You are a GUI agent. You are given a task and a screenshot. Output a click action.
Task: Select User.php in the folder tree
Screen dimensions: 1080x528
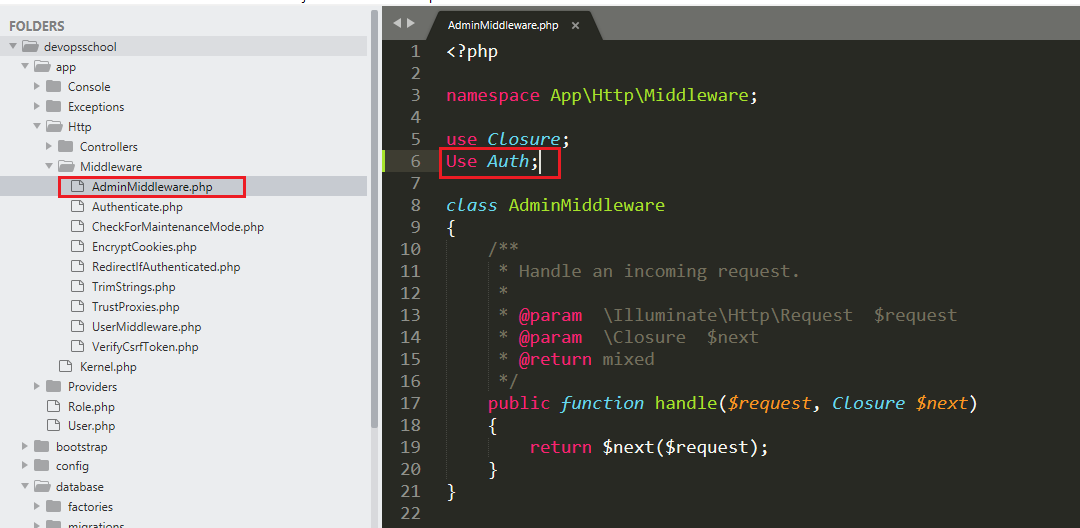coord(91,427)
